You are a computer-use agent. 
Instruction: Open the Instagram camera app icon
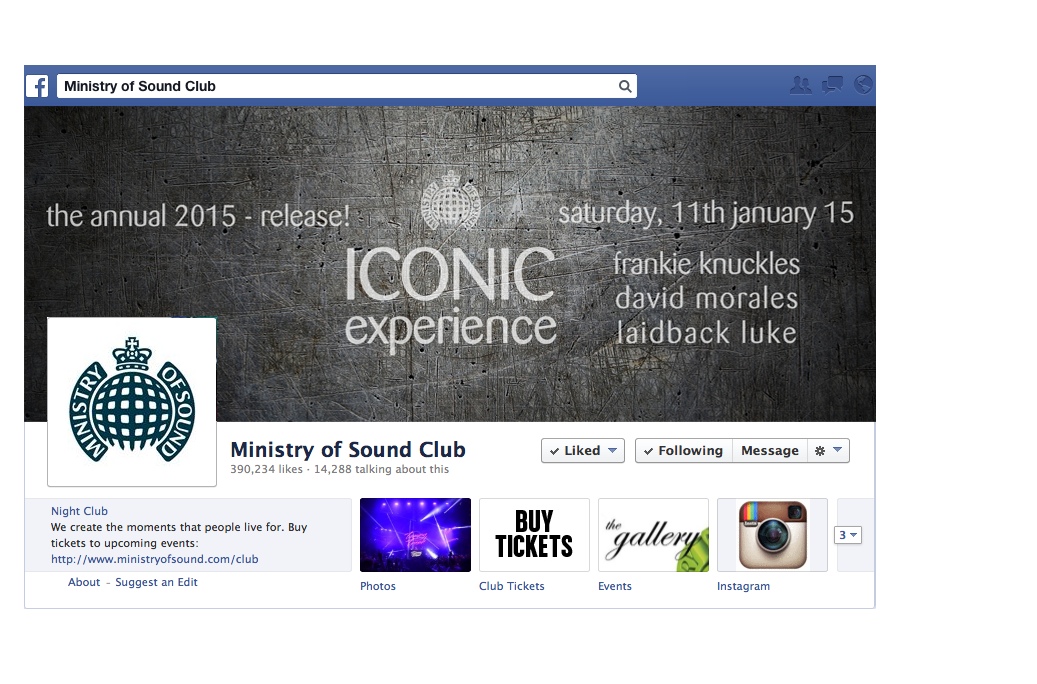(x=772, y=535)
